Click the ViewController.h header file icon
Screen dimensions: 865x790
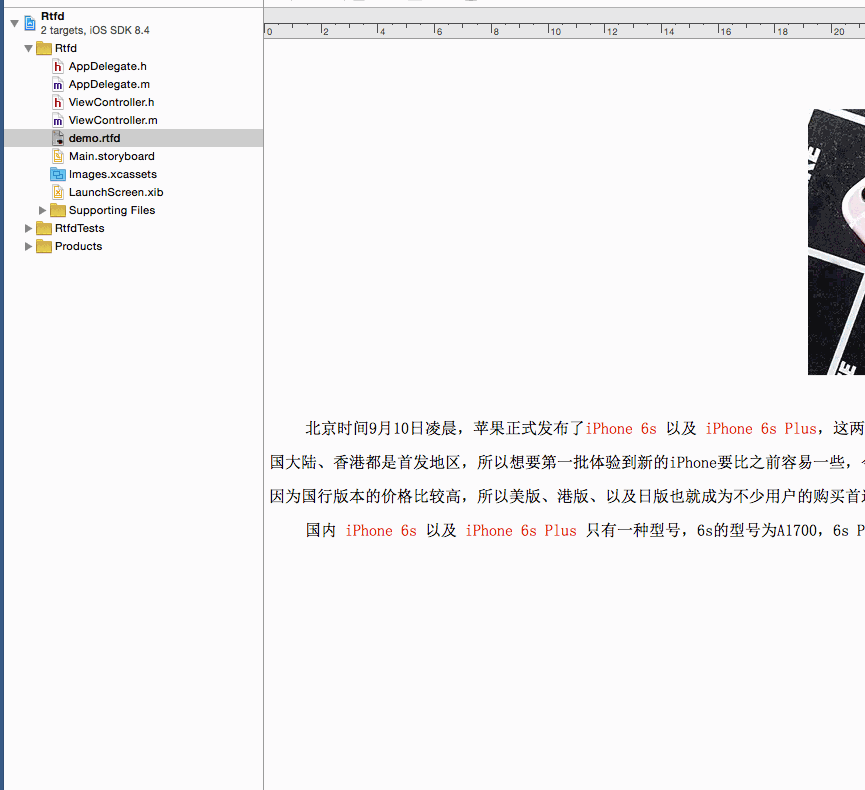[x=58, y=103]
